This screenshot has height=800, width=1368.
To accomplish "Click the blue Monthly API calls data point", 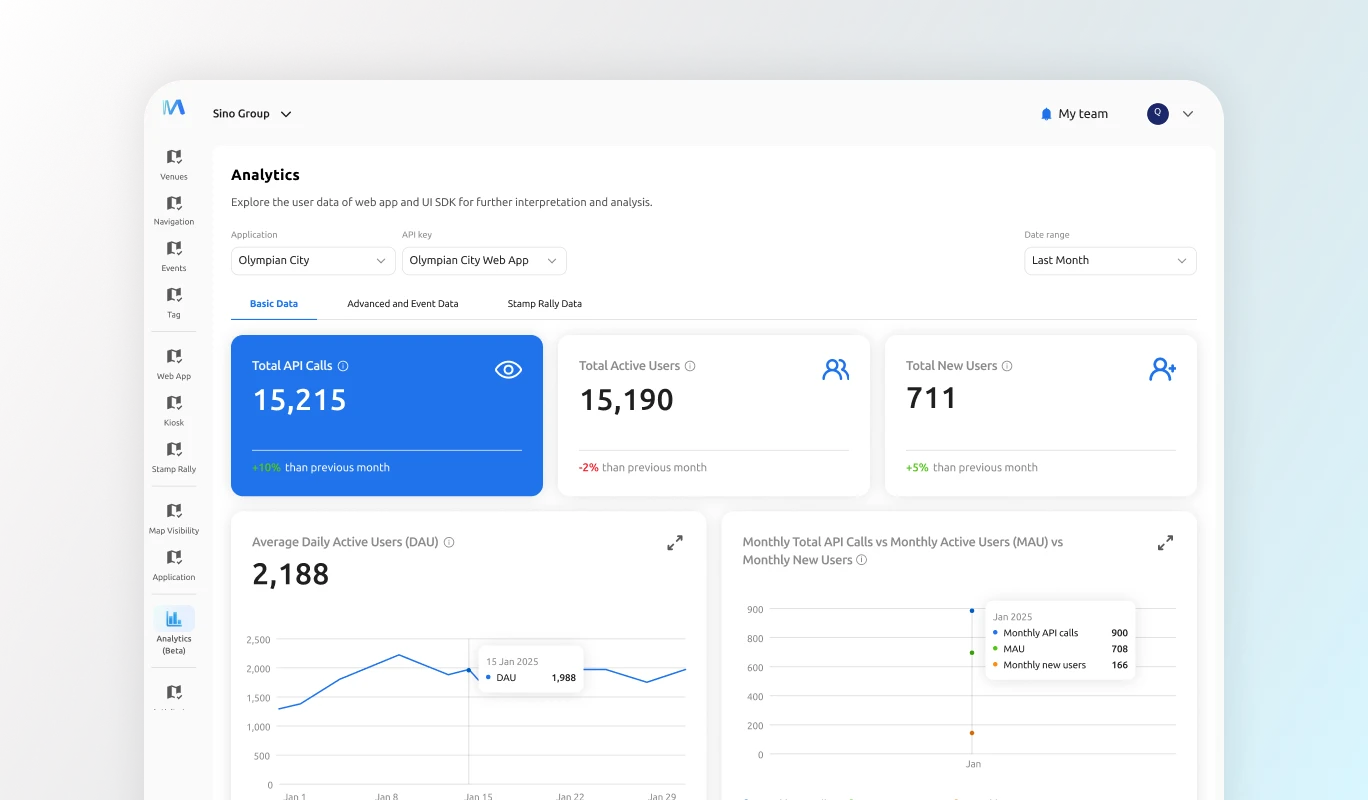I will coord(972,610).
